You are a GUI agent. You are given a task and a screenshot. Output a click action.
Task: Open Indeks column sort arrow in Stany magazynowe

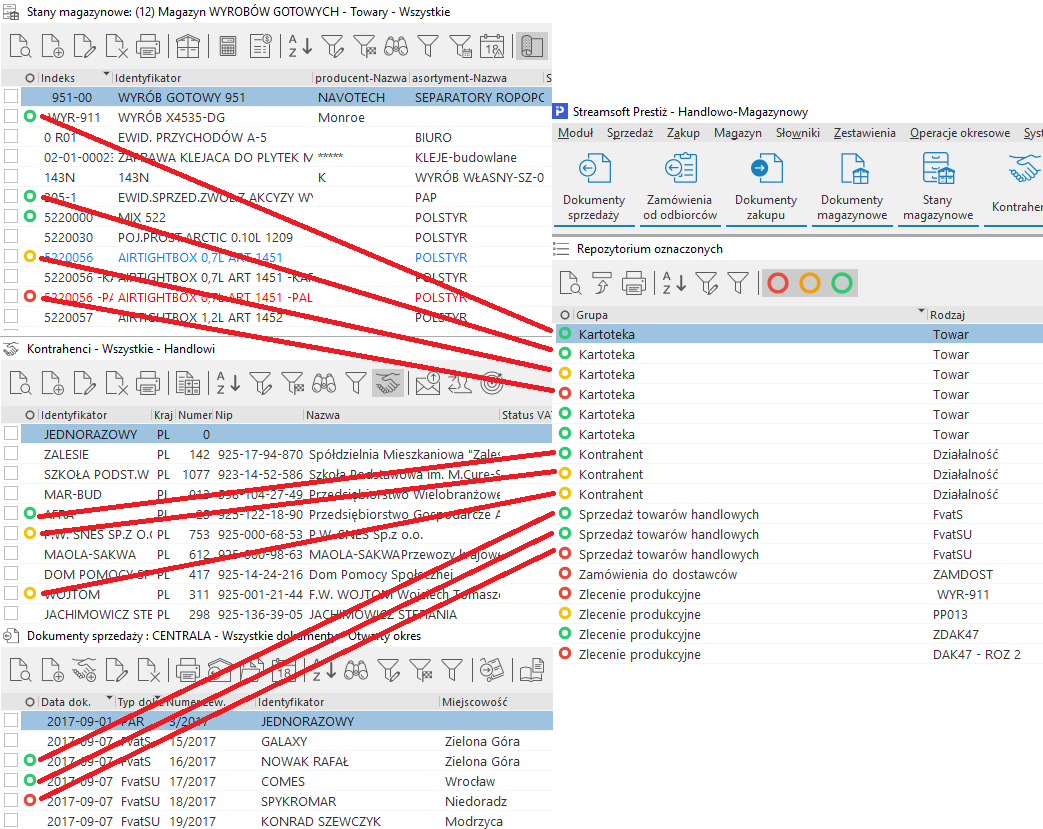click(106, 74)
